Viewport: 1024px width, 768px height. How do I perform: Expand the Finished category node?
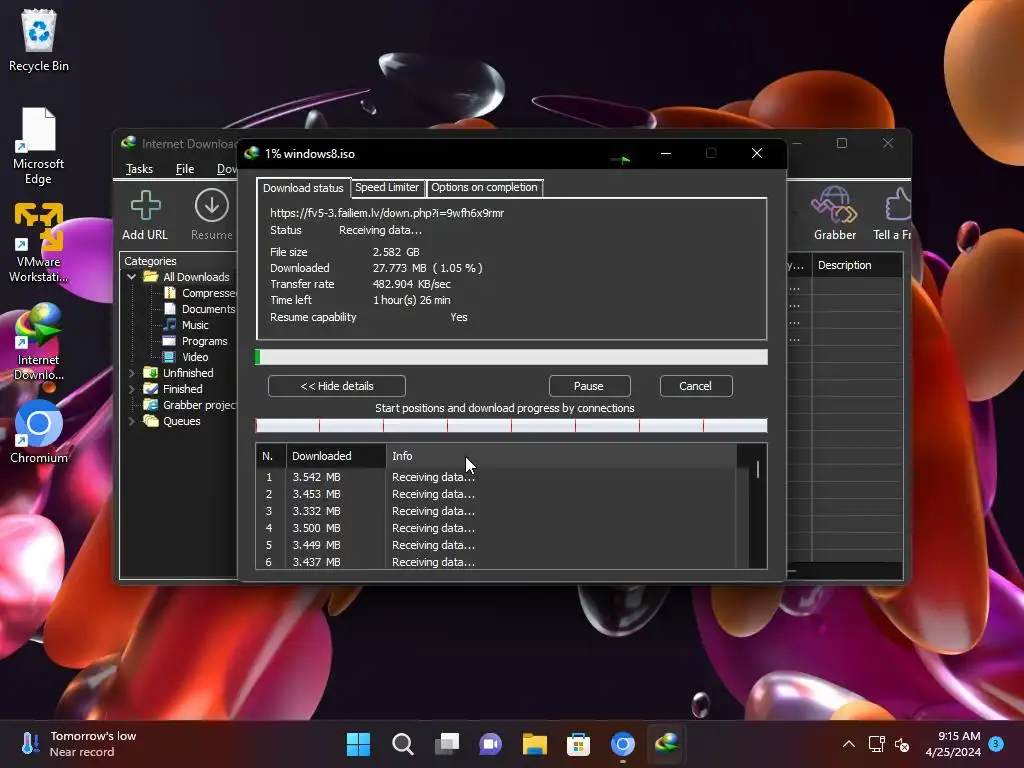(132, 389)
